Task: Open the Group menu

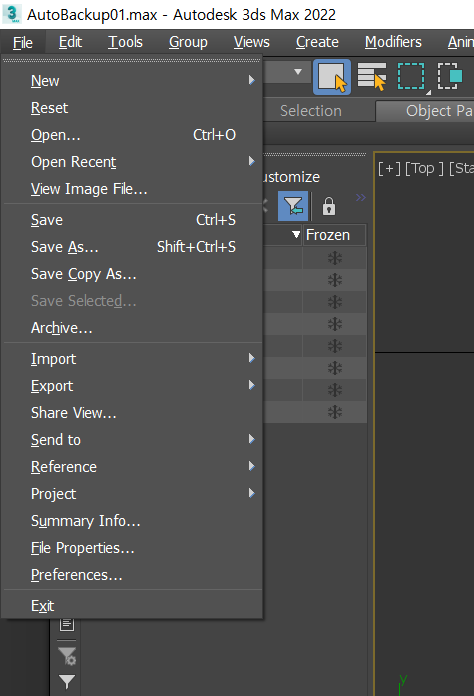Action: pos(188,42)
